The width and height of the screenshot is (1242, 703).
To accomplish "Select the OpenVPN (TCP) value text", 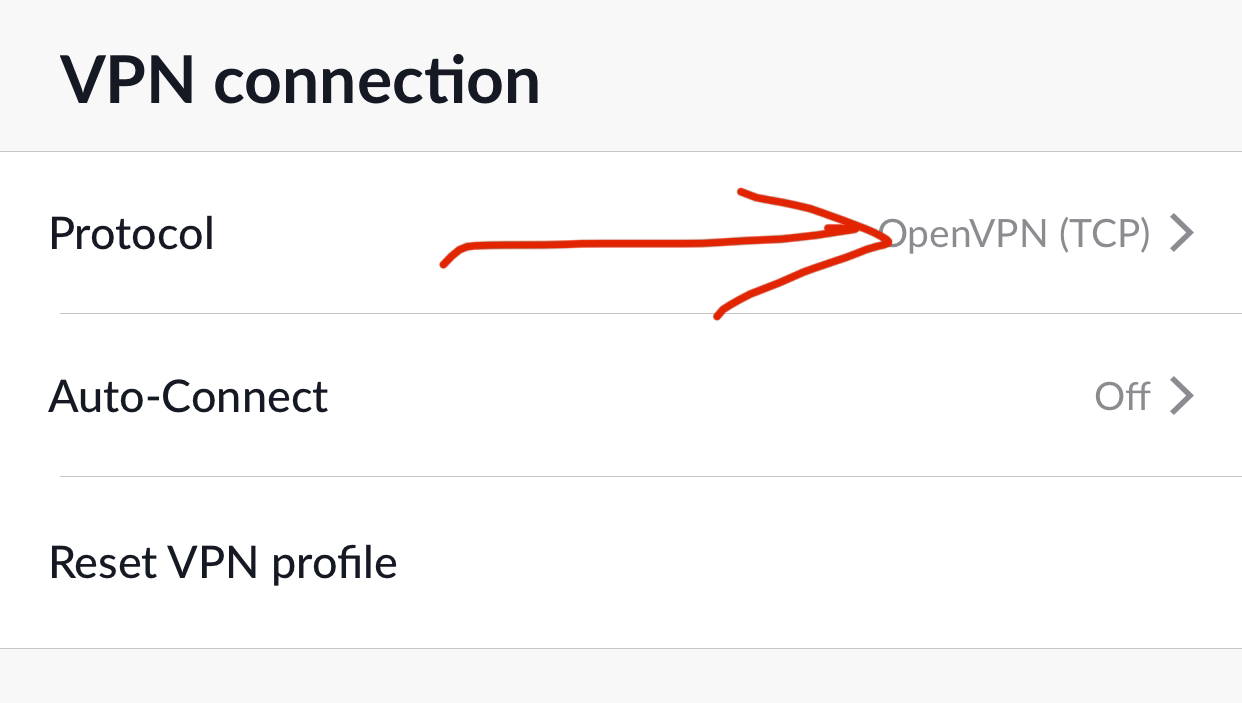I will click(1014, 234).
